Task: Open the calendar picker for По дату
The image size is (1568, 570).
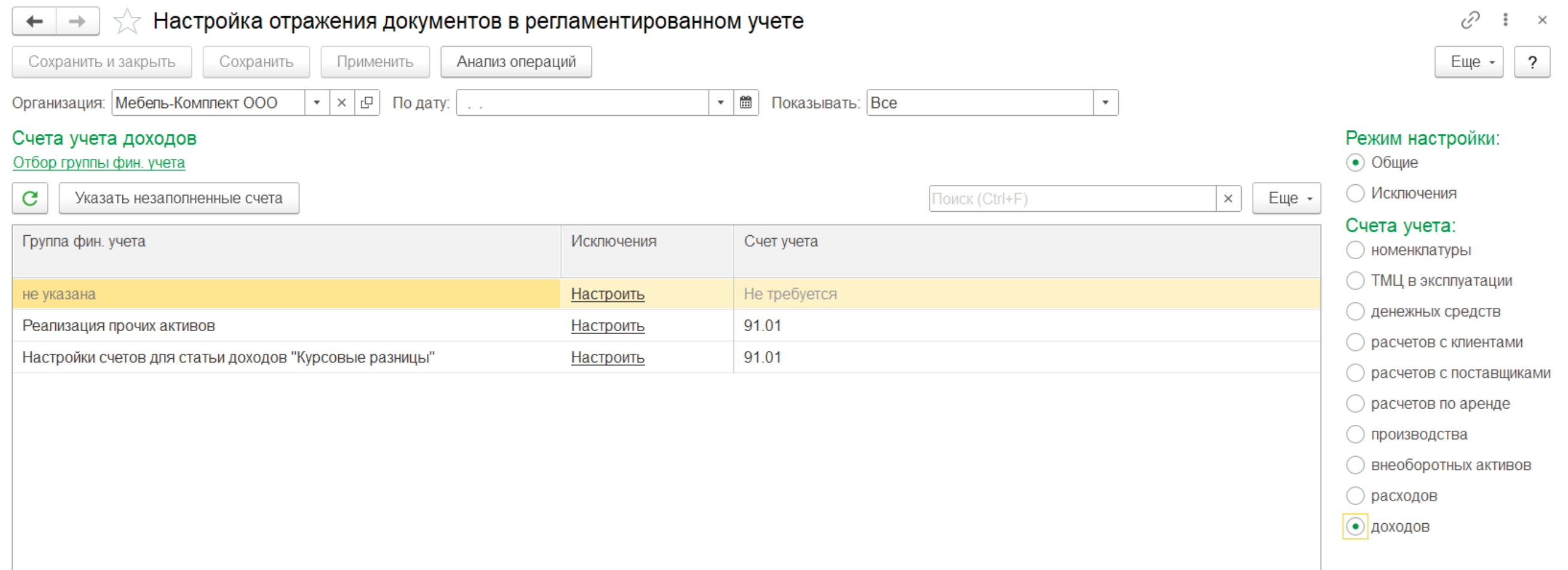Action: pos(746,103)
